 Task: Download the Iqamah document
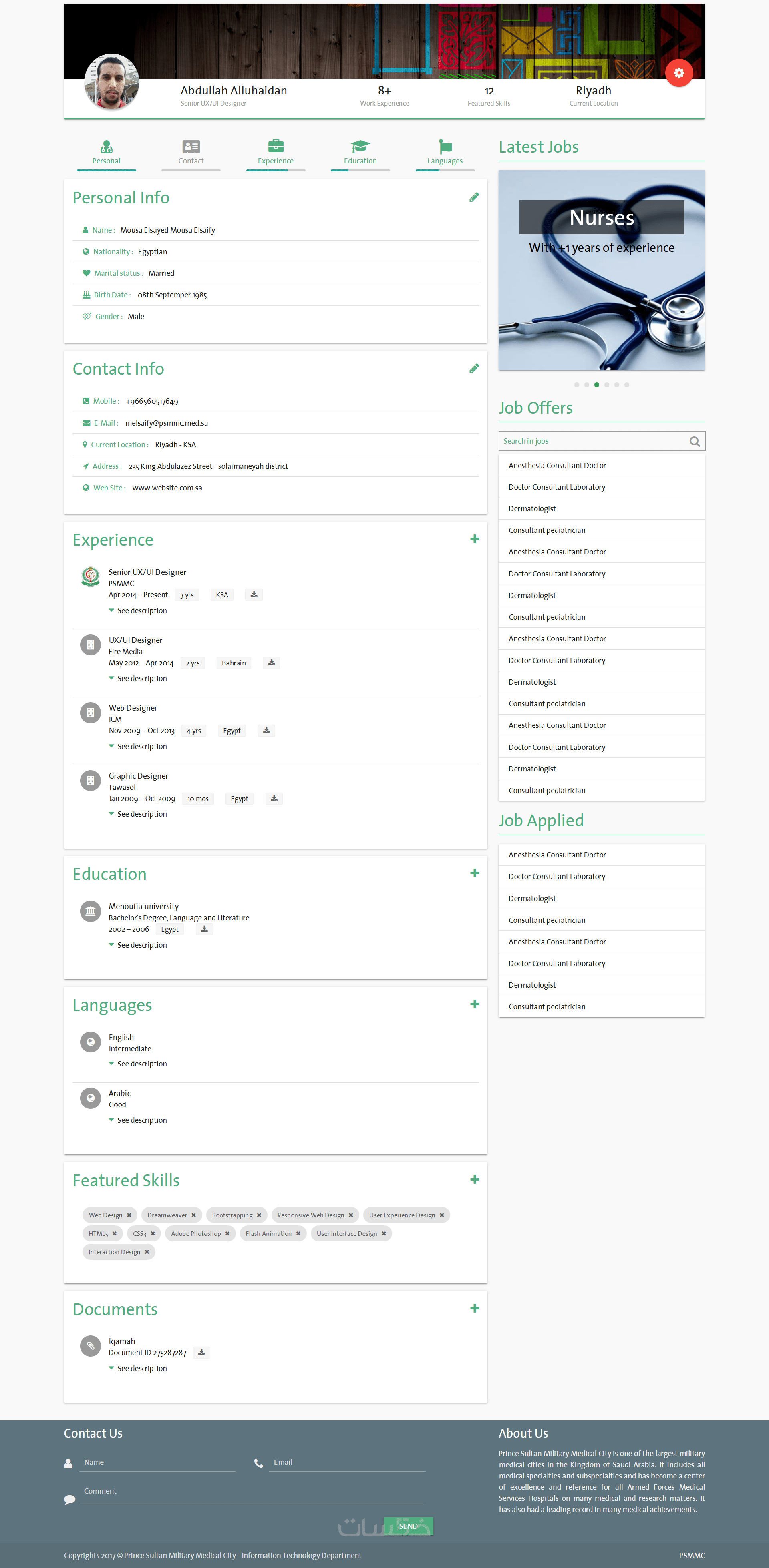[x=201, y=1353]
